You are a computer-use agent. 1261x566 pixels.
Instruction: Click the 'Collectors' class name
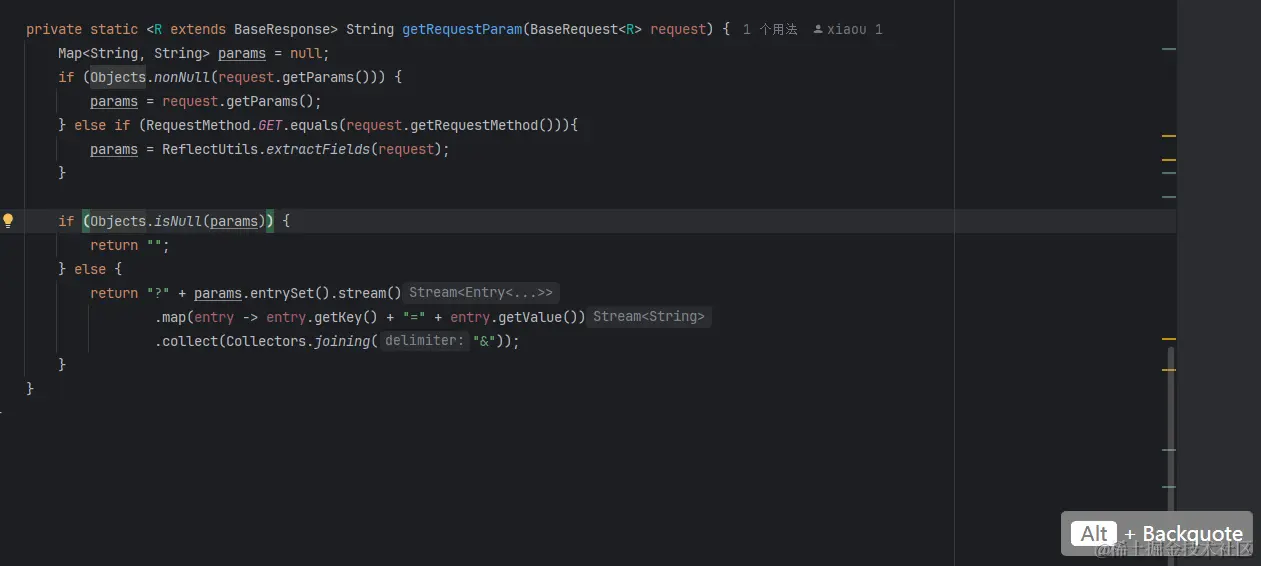click(266, 341)
